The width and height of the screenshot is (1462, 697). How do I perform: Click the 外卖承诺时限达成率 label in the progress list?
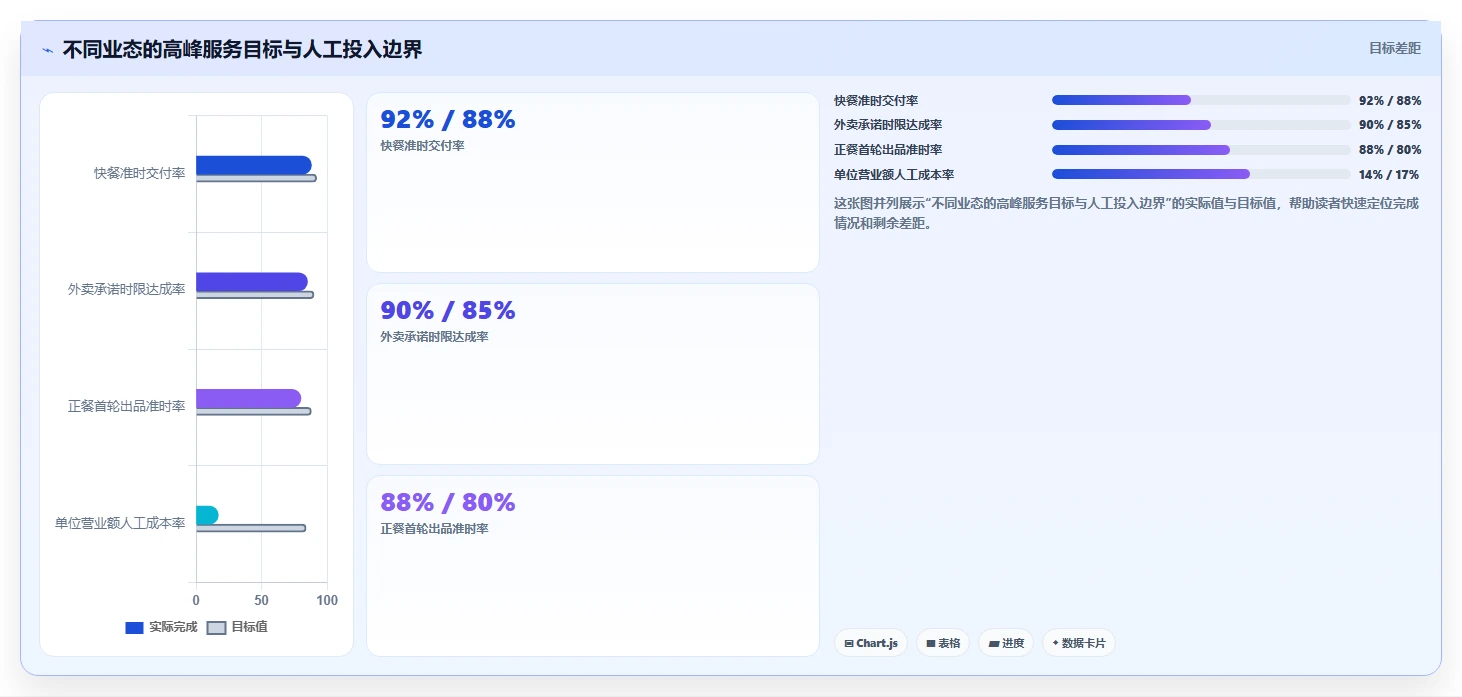click(x=888, y=125)
